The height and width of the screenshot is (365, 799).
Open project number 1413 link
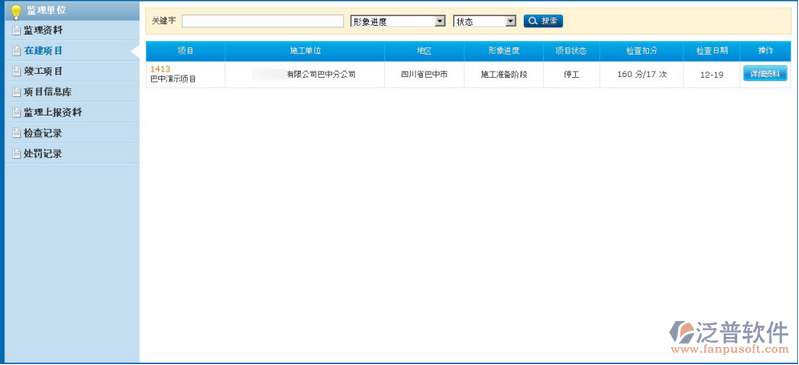click(160, 69)
